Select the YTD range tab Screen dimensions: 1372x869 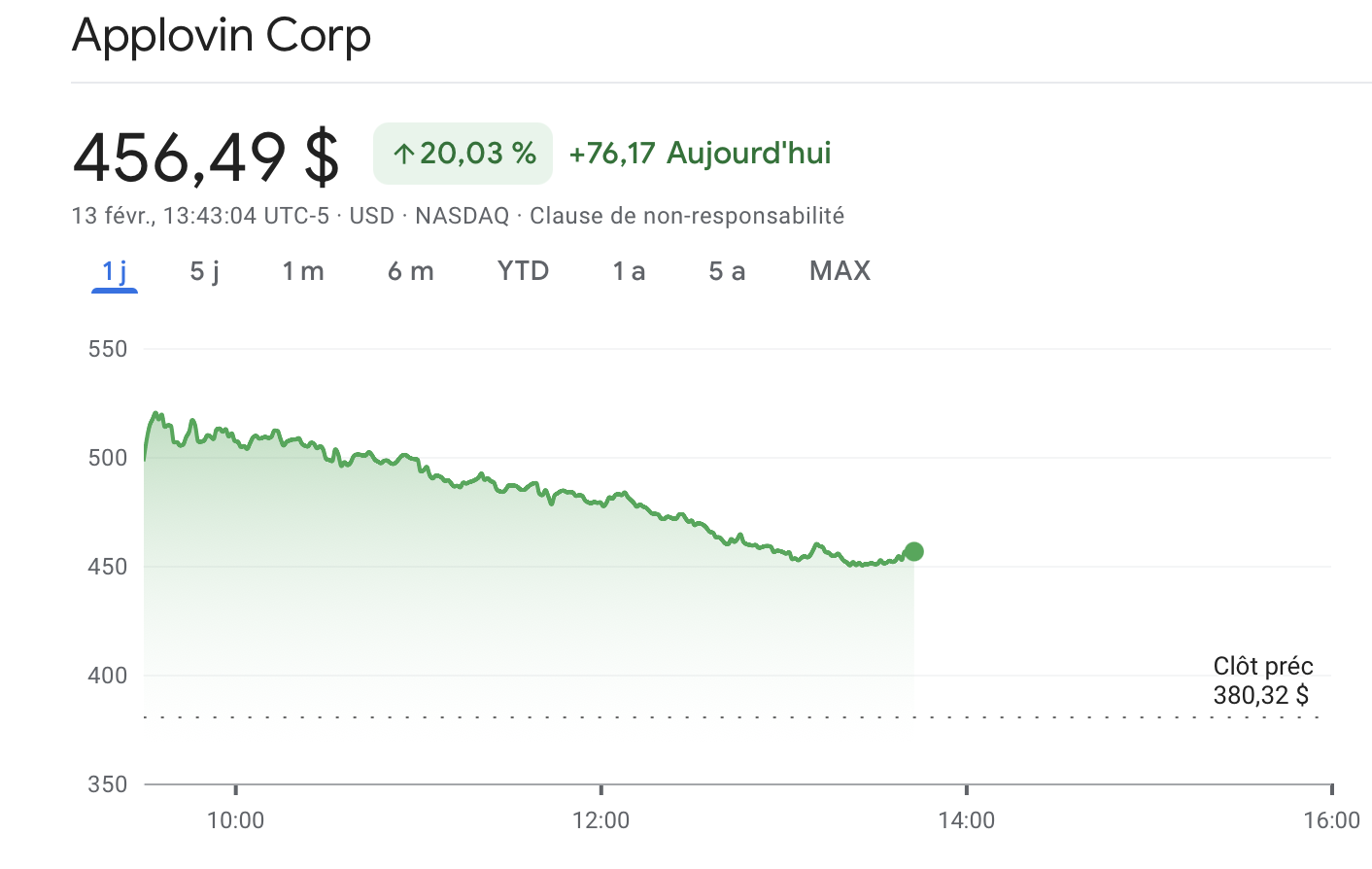523,271
